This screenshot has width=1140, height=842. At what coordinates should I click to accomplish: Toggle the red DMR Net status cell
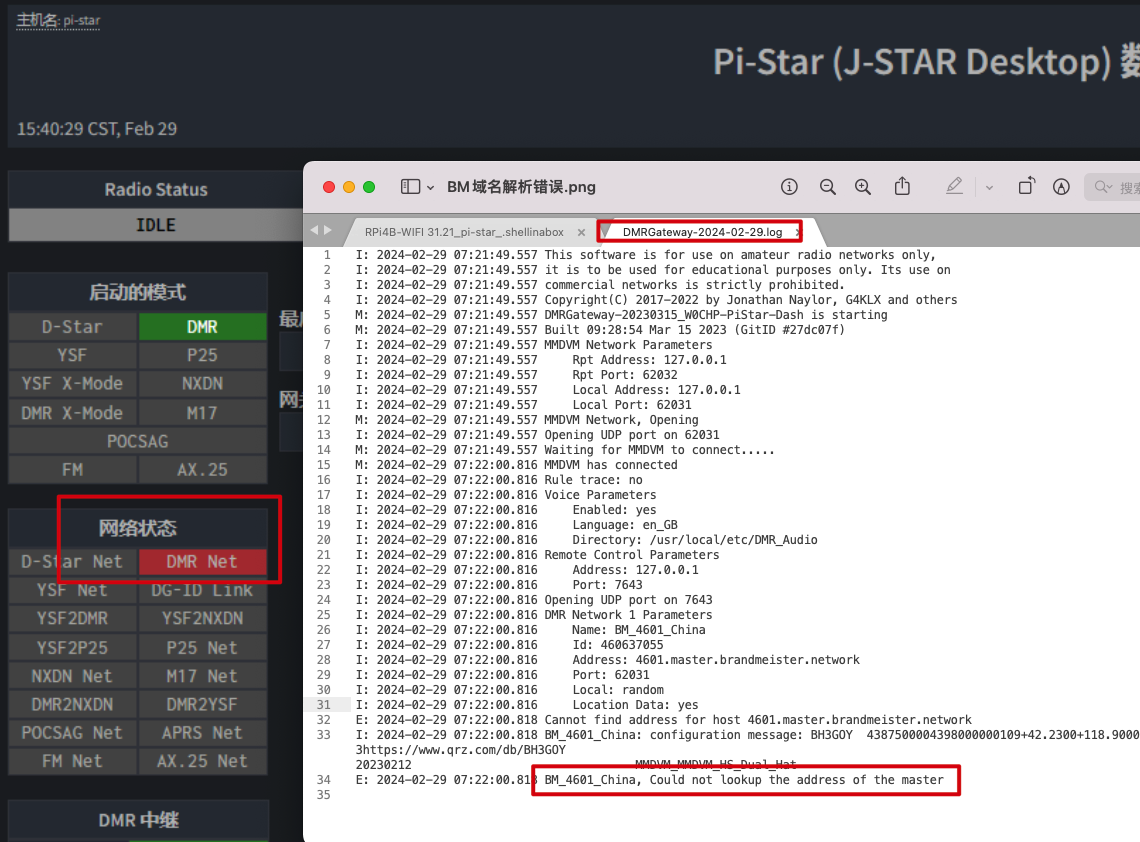(x=202, y=562)
